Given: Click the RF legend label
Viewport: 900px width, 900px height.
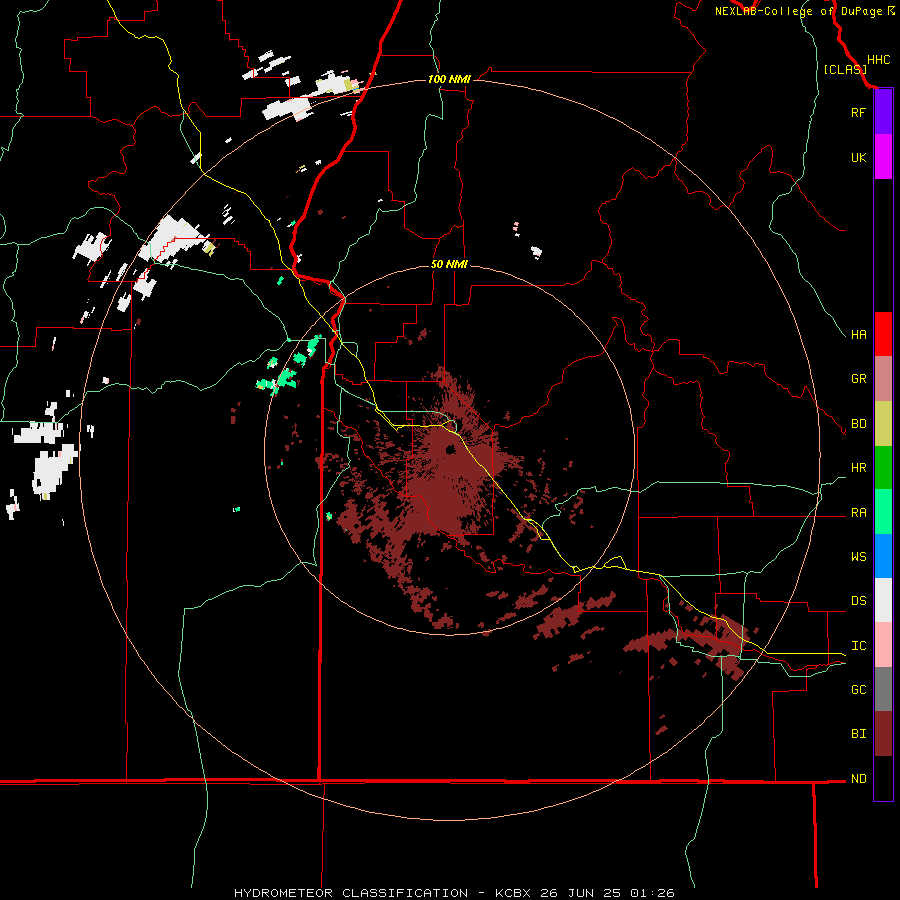Looking at the screenshot, I should [858, 112].
